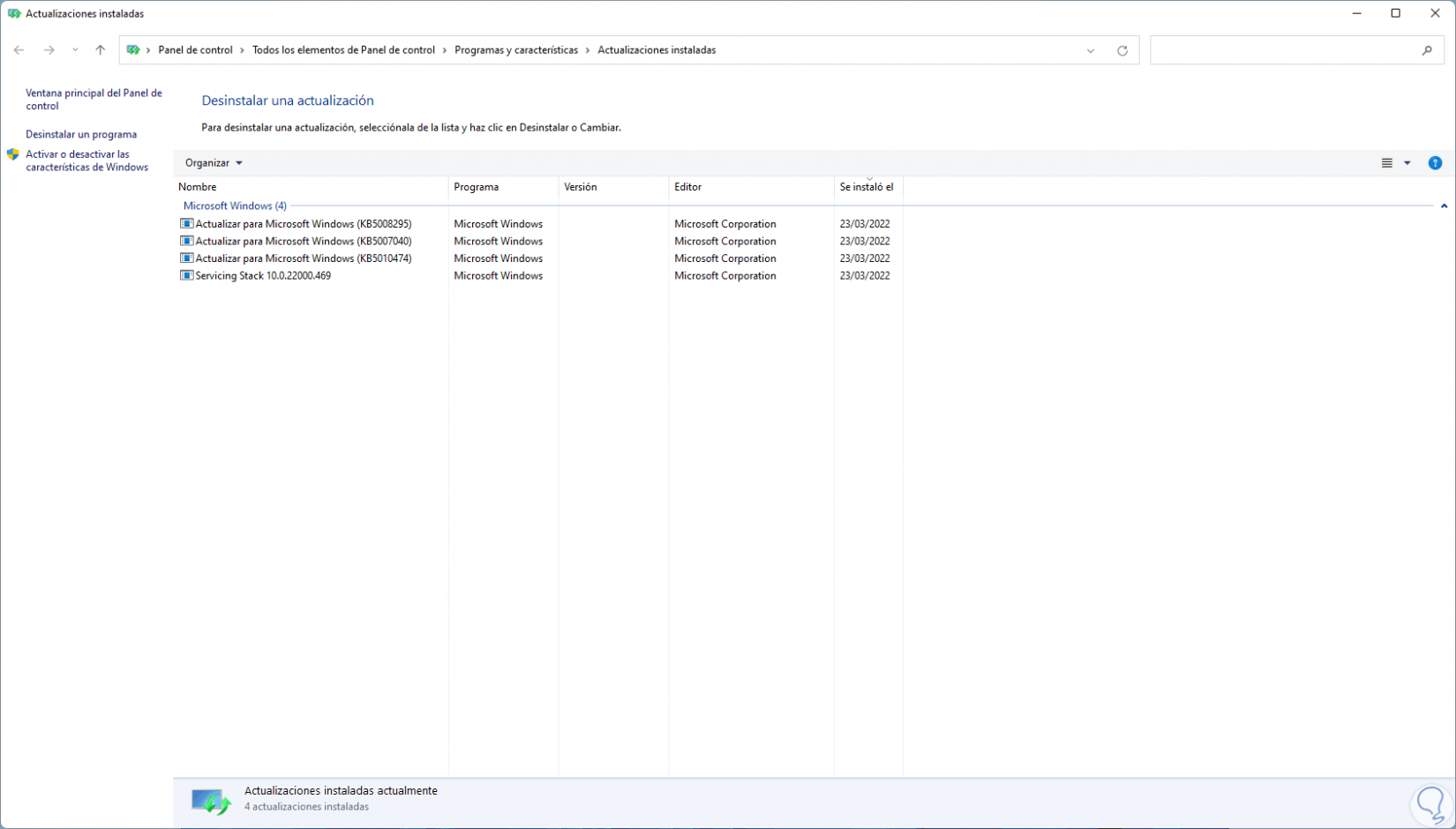Click icon of Servicing Stack entry
The width and height of the screenshot is (1456, 829).
point(186,275)
